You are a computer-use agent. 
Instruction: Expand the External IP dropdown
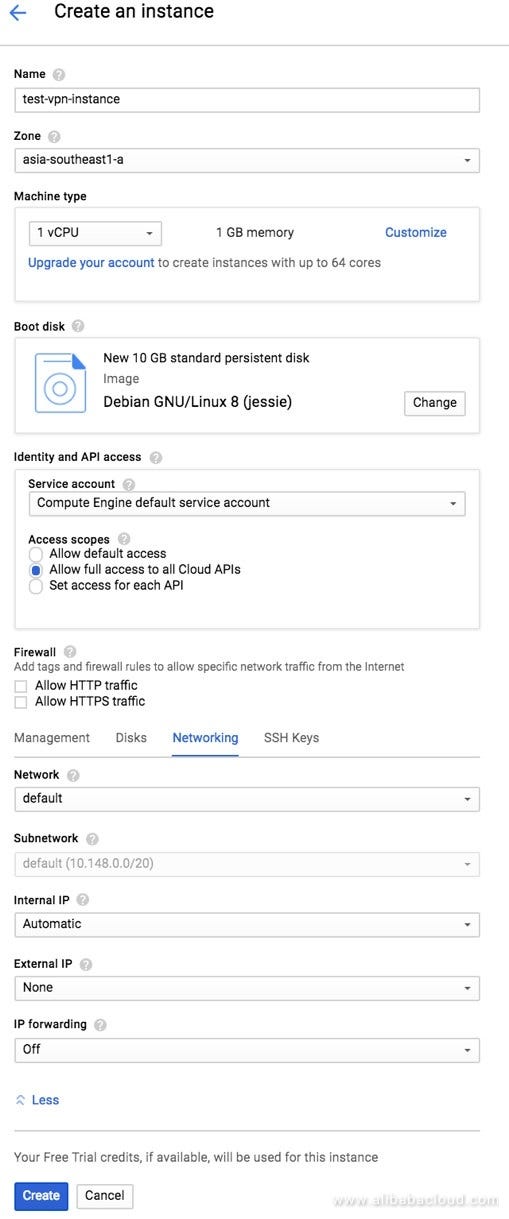(x=247, y=988)
